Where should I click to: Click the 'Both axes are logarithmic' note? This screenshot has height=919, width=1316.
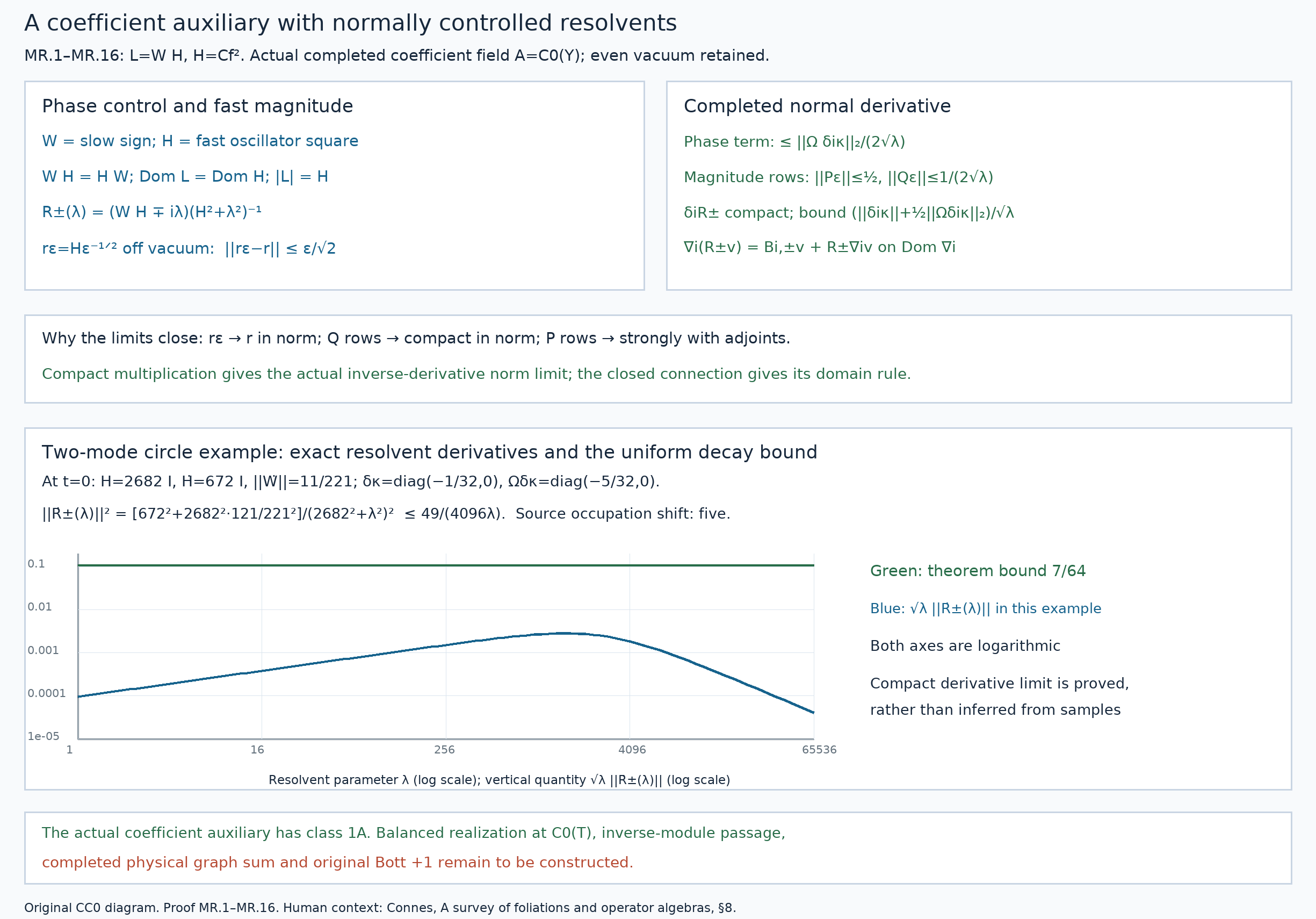pos(965,646)
